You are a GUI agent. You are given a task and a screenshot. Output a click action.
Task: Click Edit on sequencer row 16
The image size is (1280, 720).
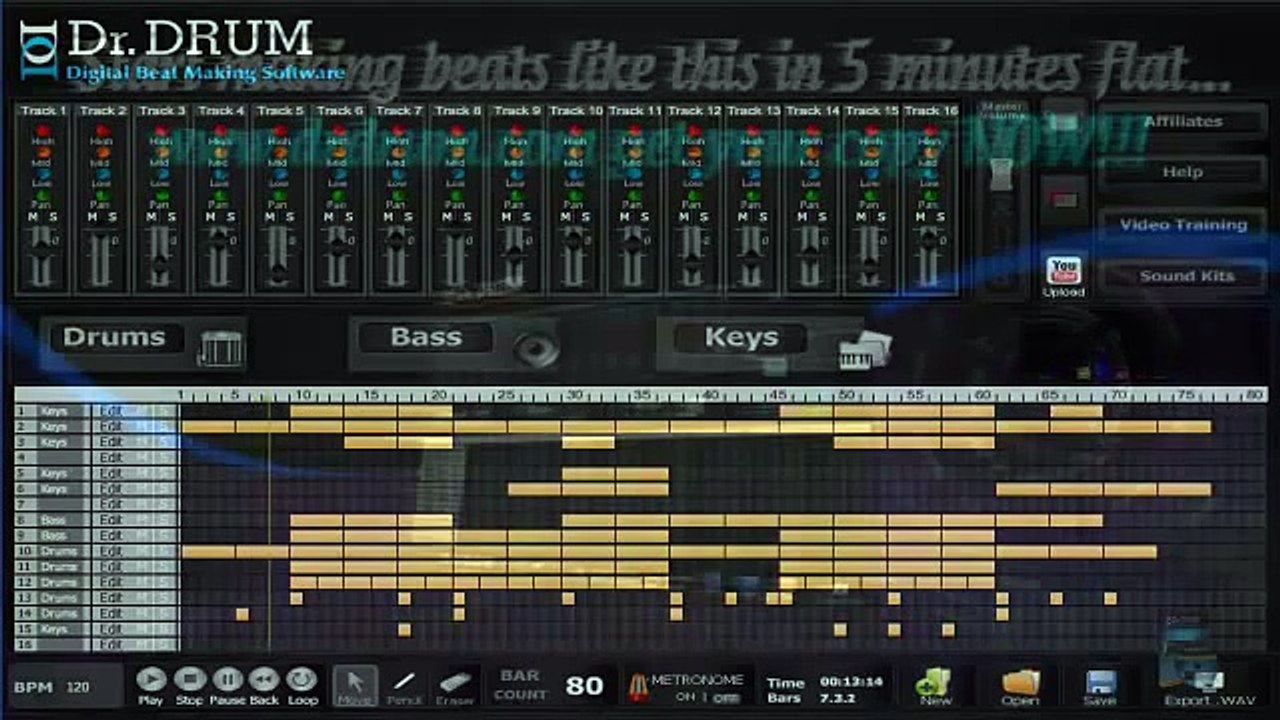[110, 645]
